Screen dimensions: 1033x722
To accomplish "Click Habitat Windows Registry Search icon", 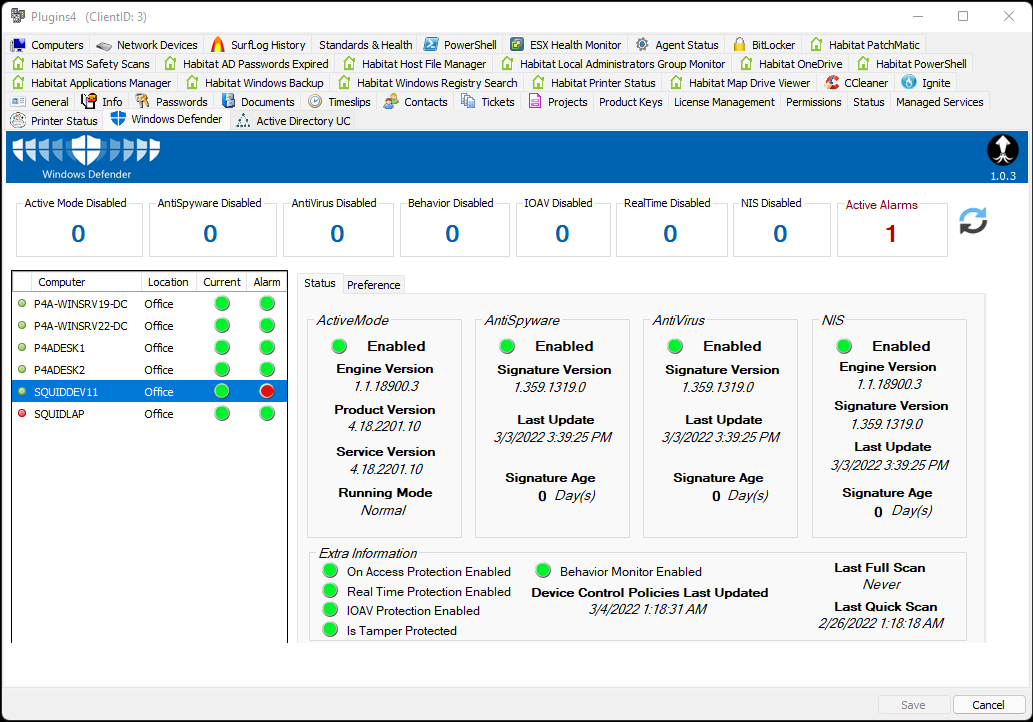I will click(344, 83).
